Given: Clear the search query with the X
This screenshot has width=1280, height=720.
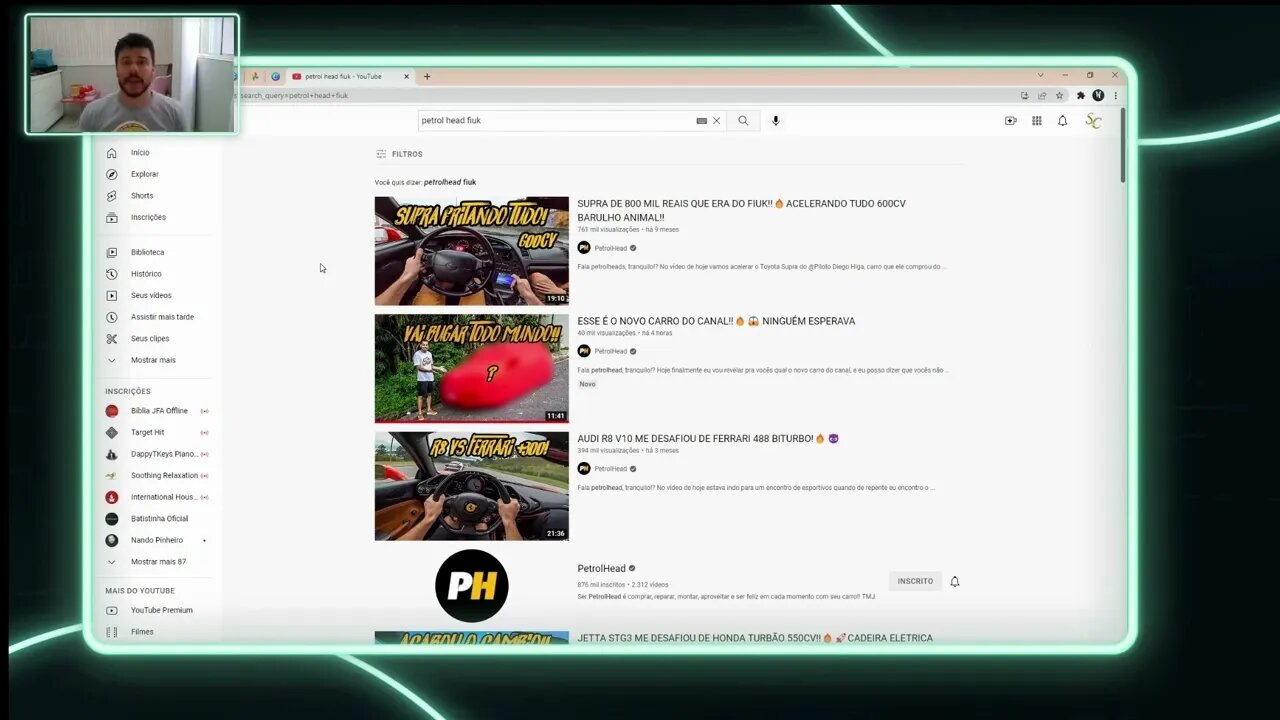Looking at the screenshot, I should point(716,121).
